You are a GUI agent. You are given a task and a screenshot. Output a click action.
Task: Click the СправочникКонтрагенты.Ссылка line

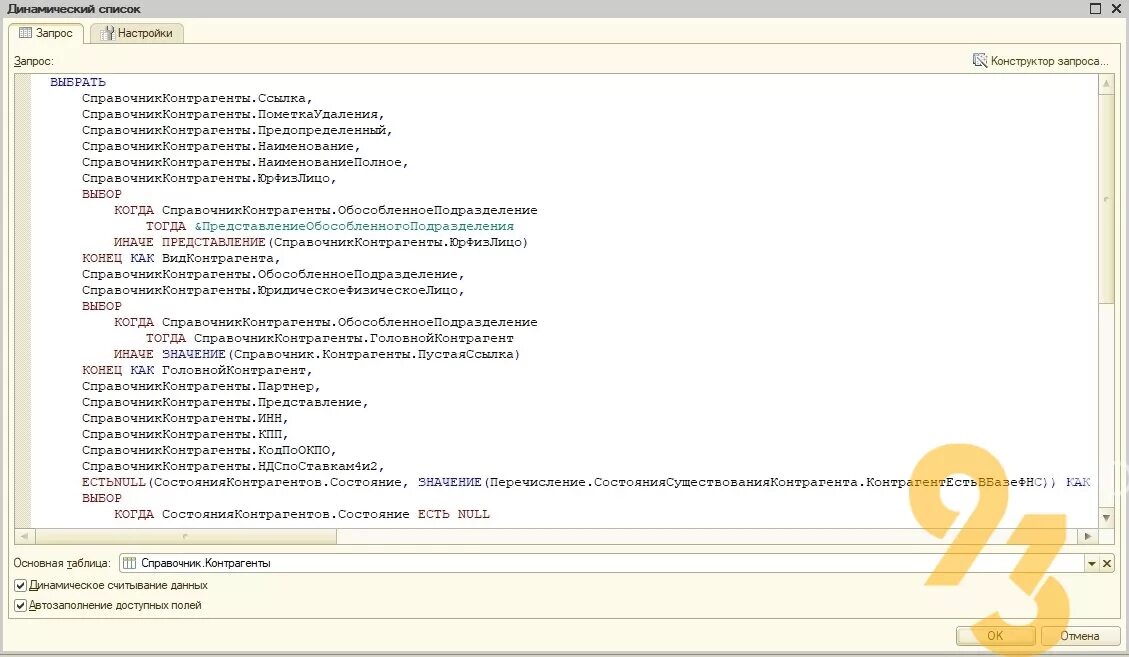(x=197, y=98)
